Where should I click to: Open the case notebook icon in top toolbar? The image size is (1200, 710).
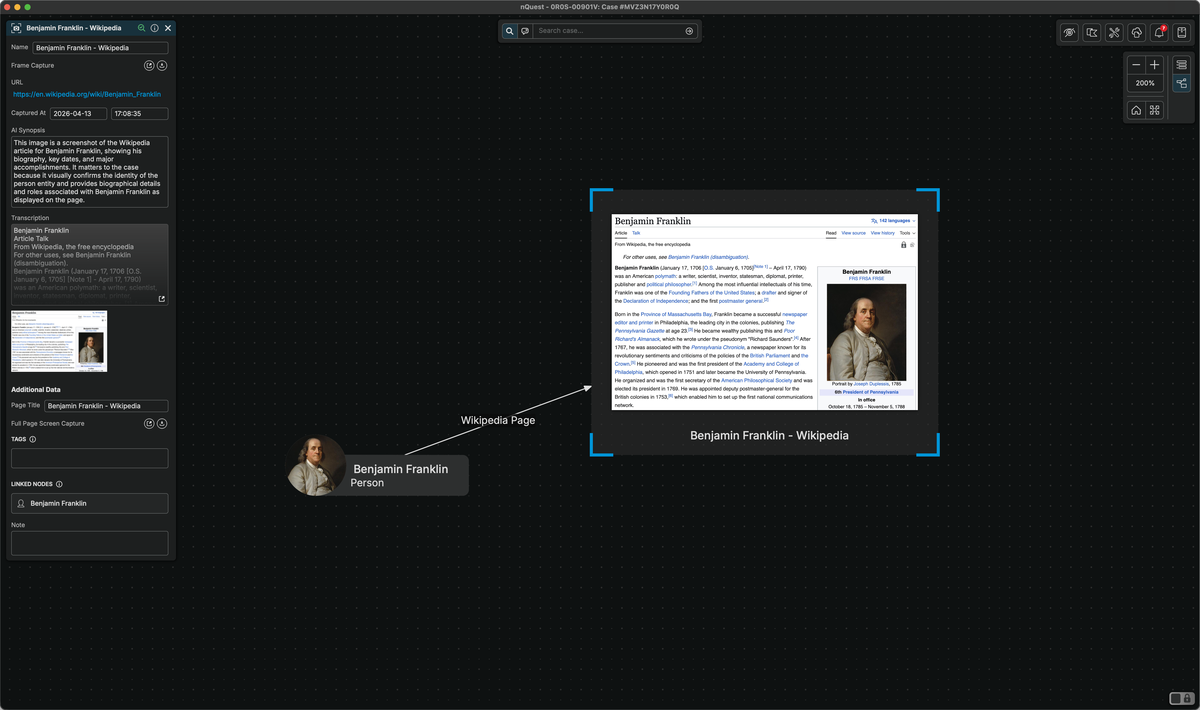coord(1181,32)
